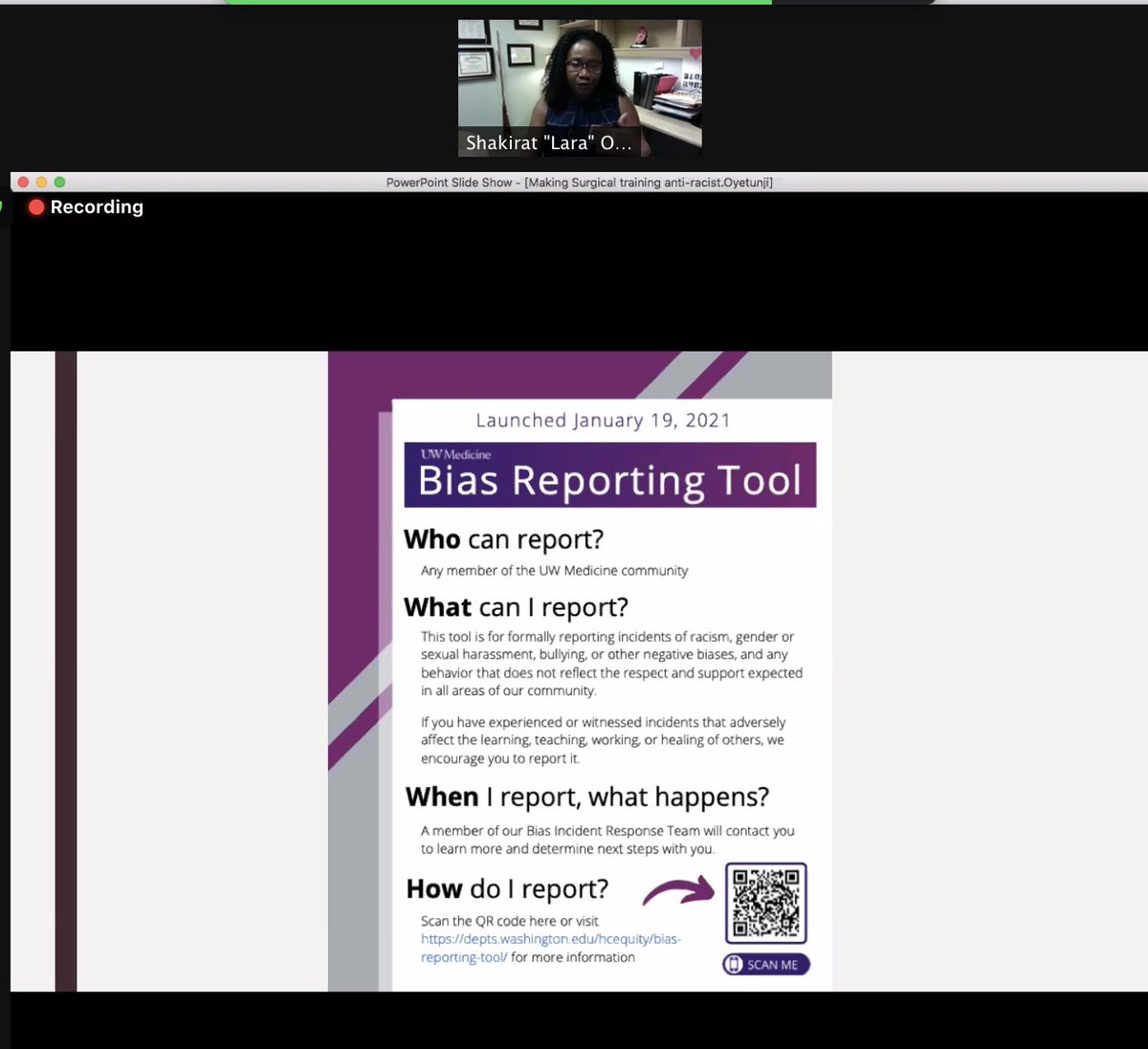
Task: Click the line 'A member of our Bias Incident Response Team'
Action: [x=607, y=831]
